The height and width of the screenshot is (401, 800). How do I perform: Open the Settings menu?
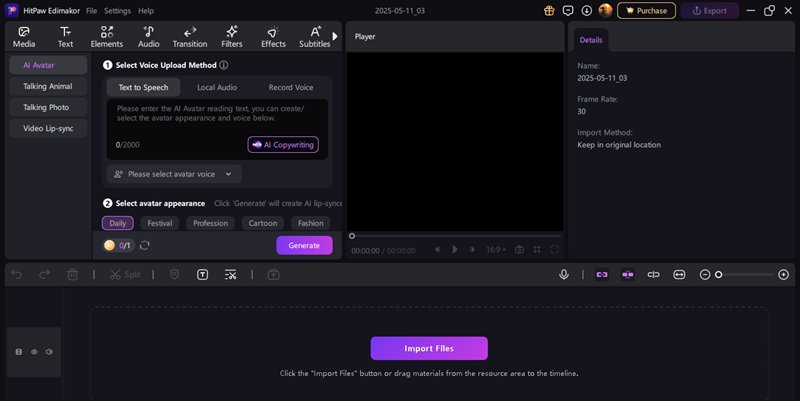point(117,11)
